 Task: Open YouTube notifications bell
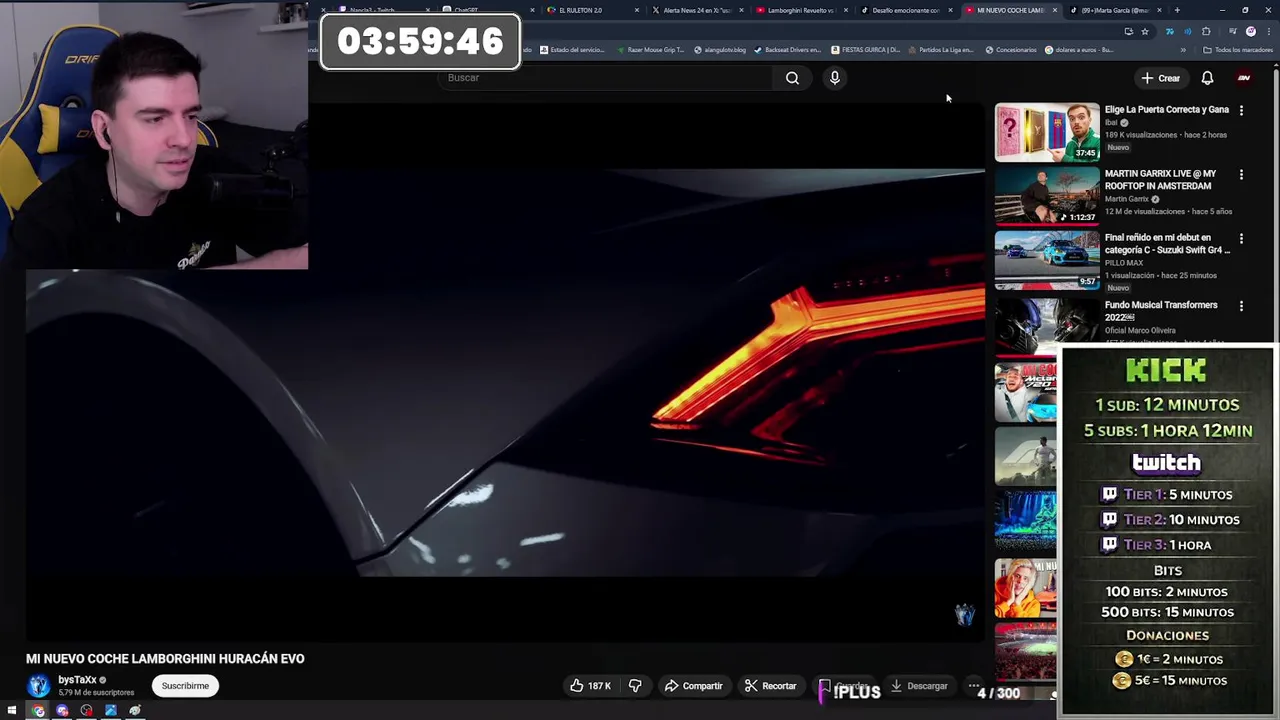coord(1207,78)
